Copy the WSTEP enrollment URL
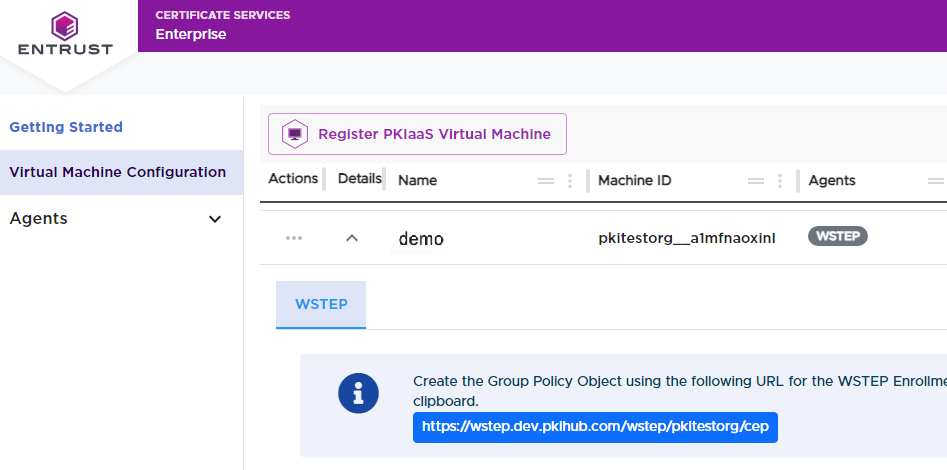The height and width of the screenshot is (470, 947). pos(595,427)
